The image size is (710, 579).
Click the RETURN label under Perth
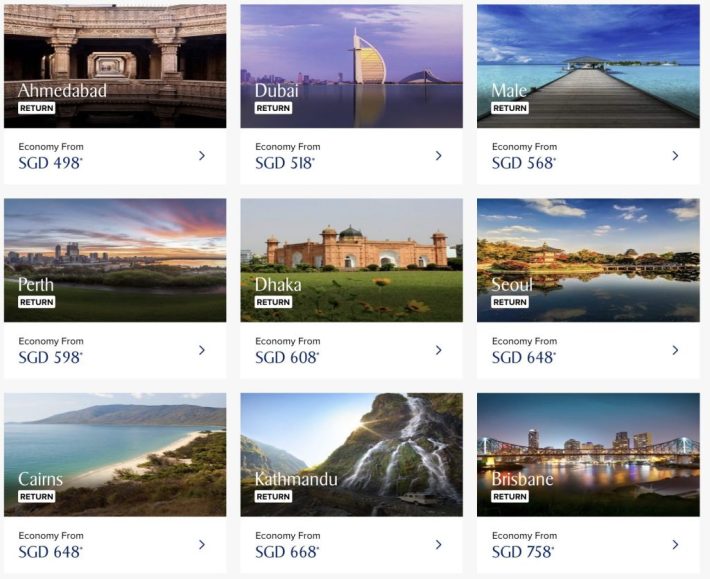pos(37,302)
